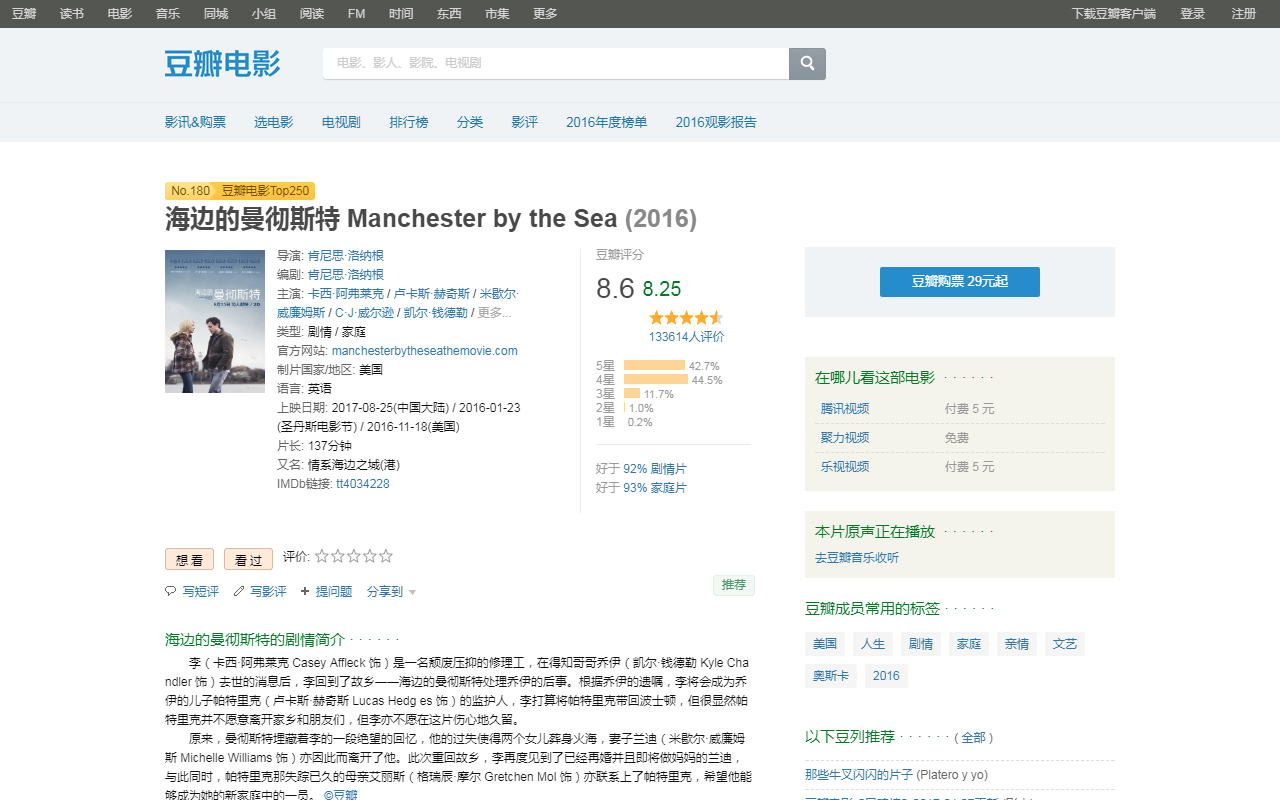Rate the movie with the fifth star

tap(386, 556)
